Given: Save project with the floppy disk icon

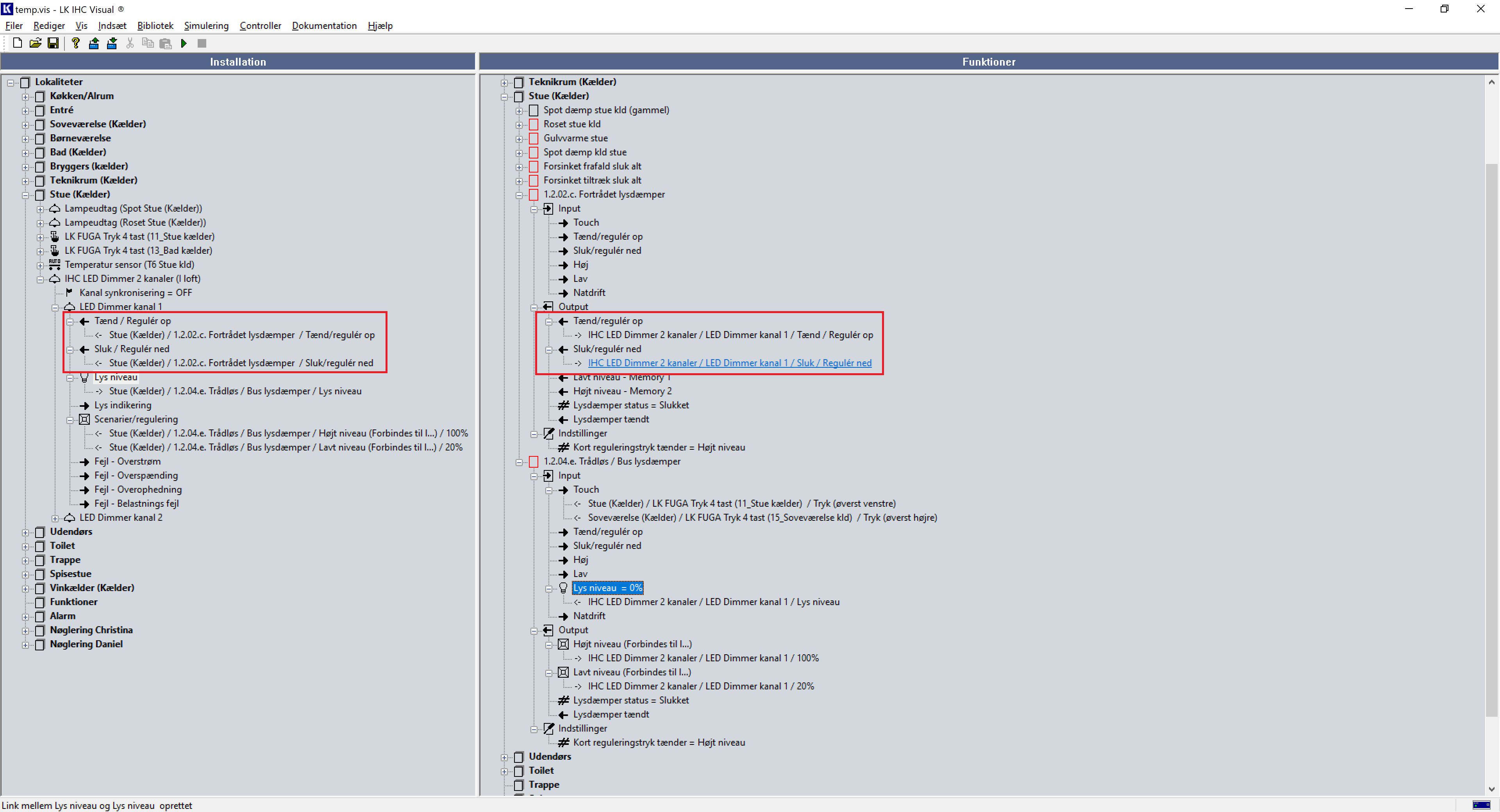Looking at the screenshot, I should (x=53, y=43).
